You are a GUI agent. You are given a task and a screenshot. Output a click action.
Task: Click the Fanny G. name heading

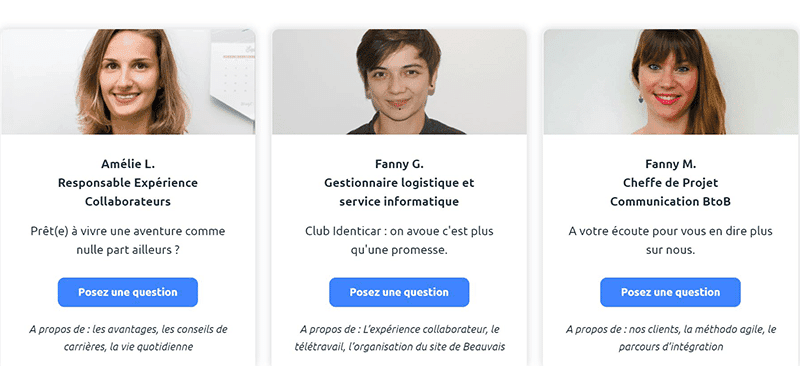pos(399,164)
